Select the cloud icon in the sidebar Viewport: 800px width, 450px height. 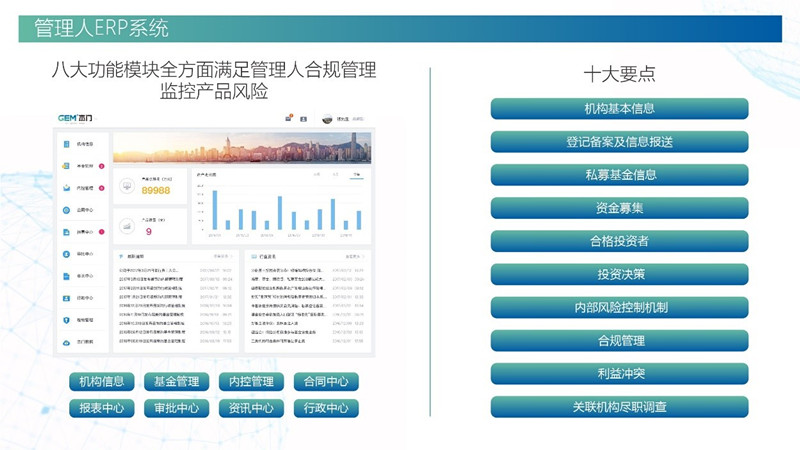(67, 341)
